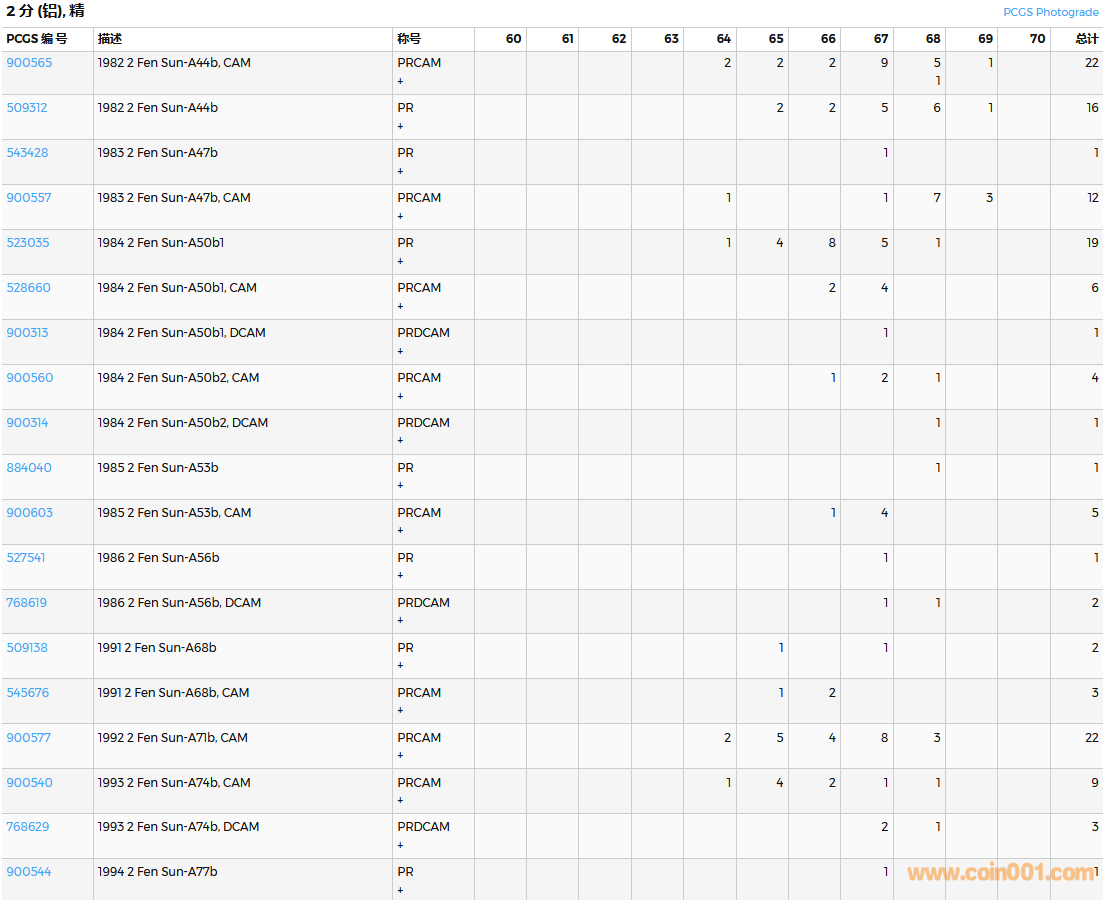Click the PCGS 编号 column header
This screenshot has height=900, width=1107.
pos(37,39)
